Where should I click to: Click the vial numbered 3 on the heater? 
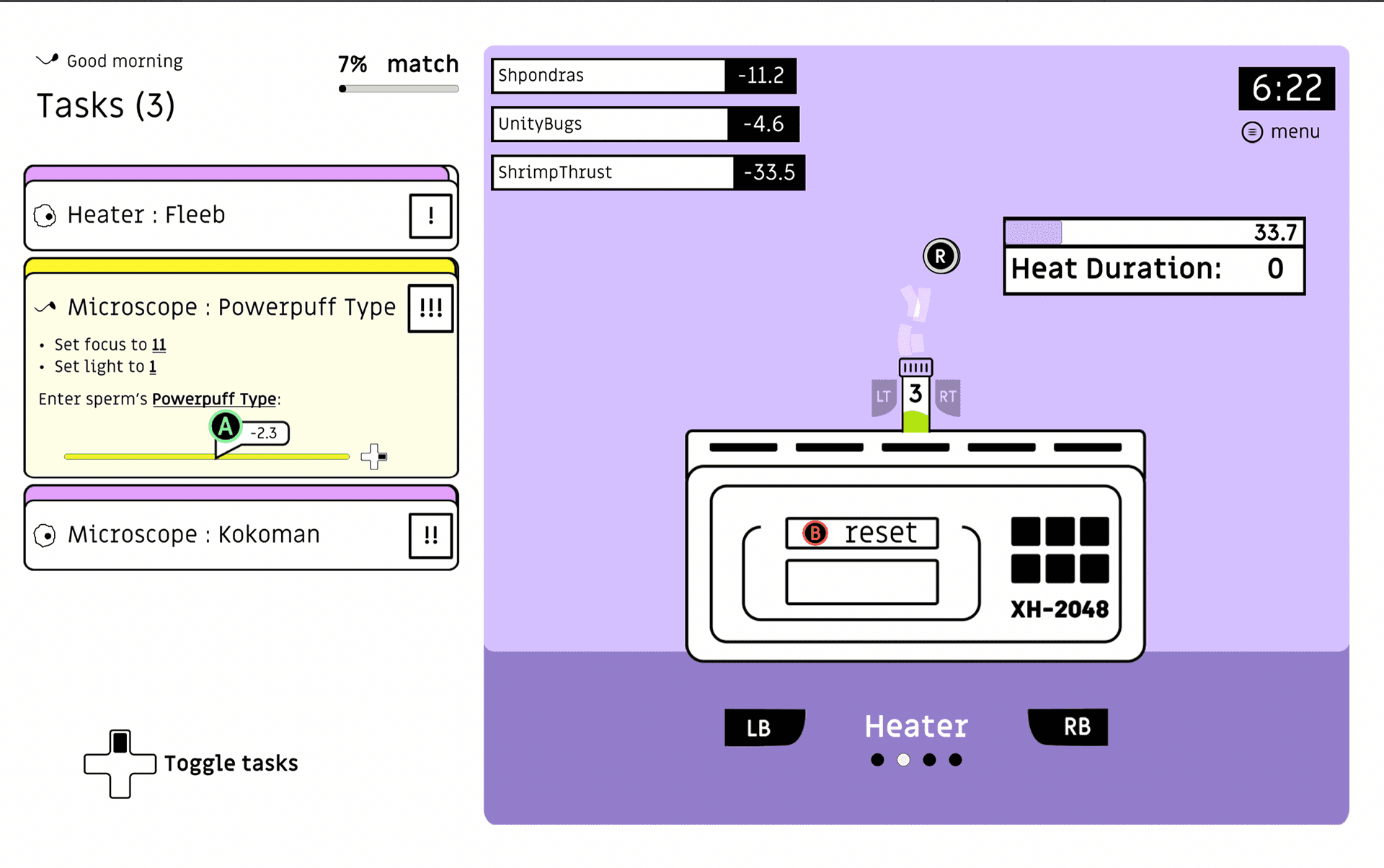point(915,396)
